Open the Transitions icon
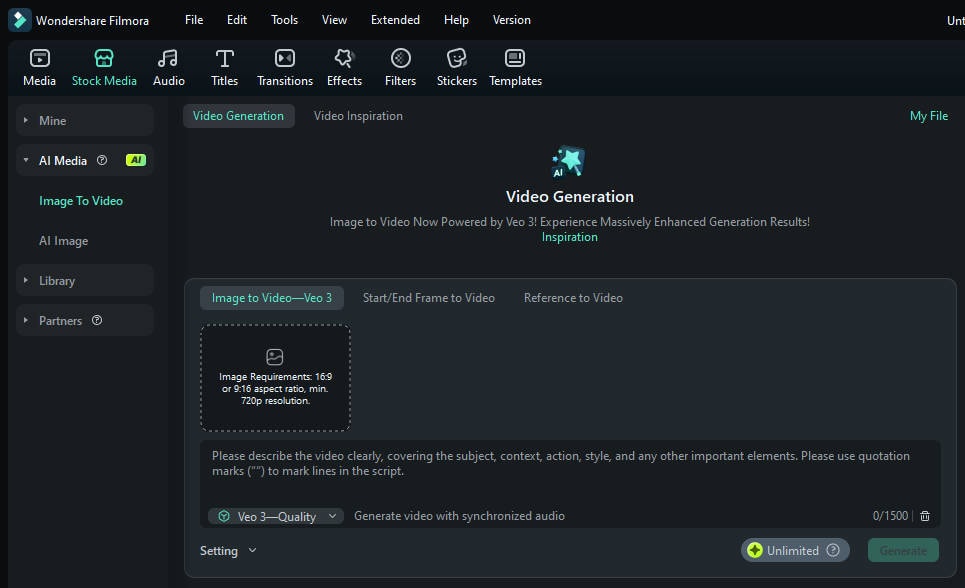Image resolution: width=965 pixels, height=588 pixels. (x=284, y=58)
